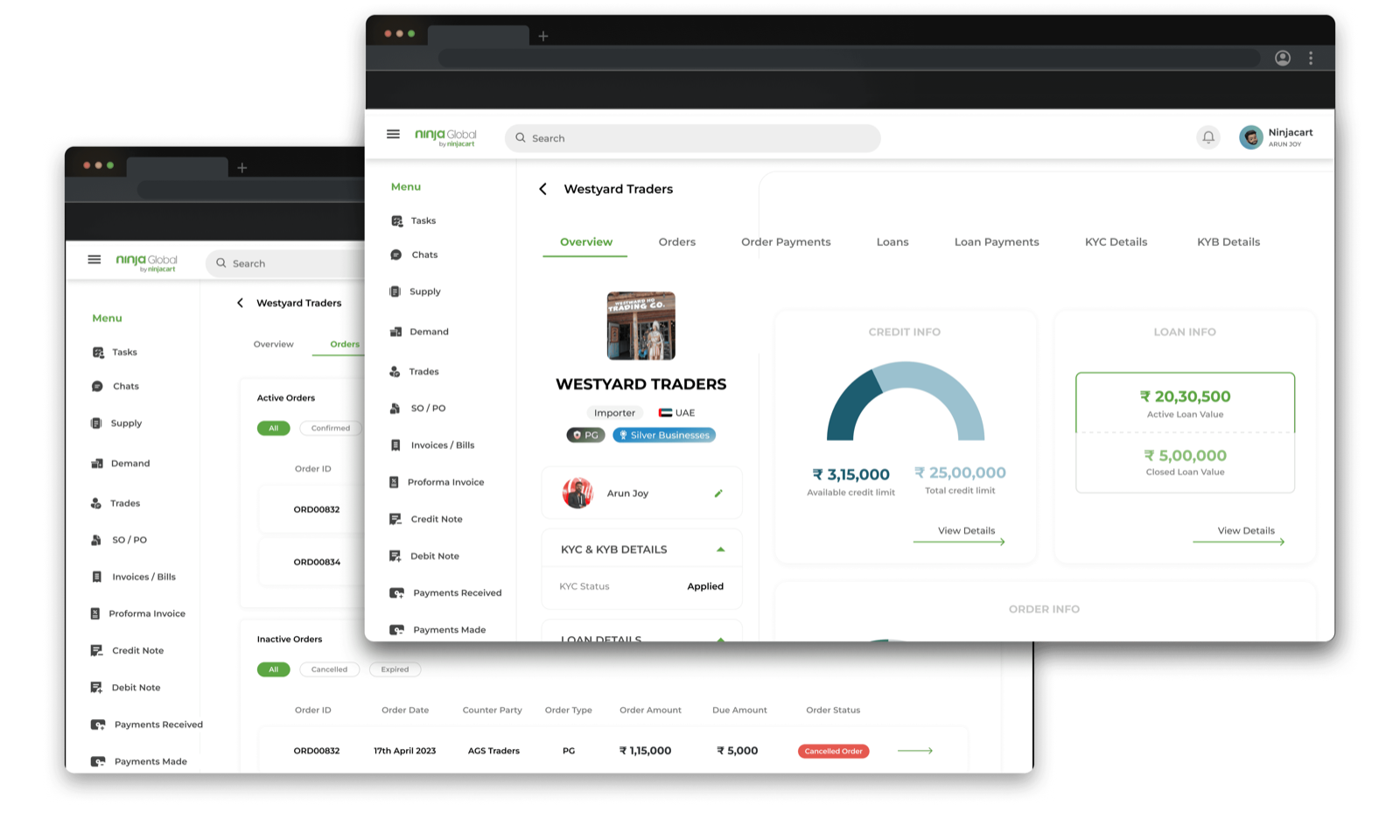The image size is (1400, 840).
Task: Open Payments Received icon in front window
Action: (396, 592)
